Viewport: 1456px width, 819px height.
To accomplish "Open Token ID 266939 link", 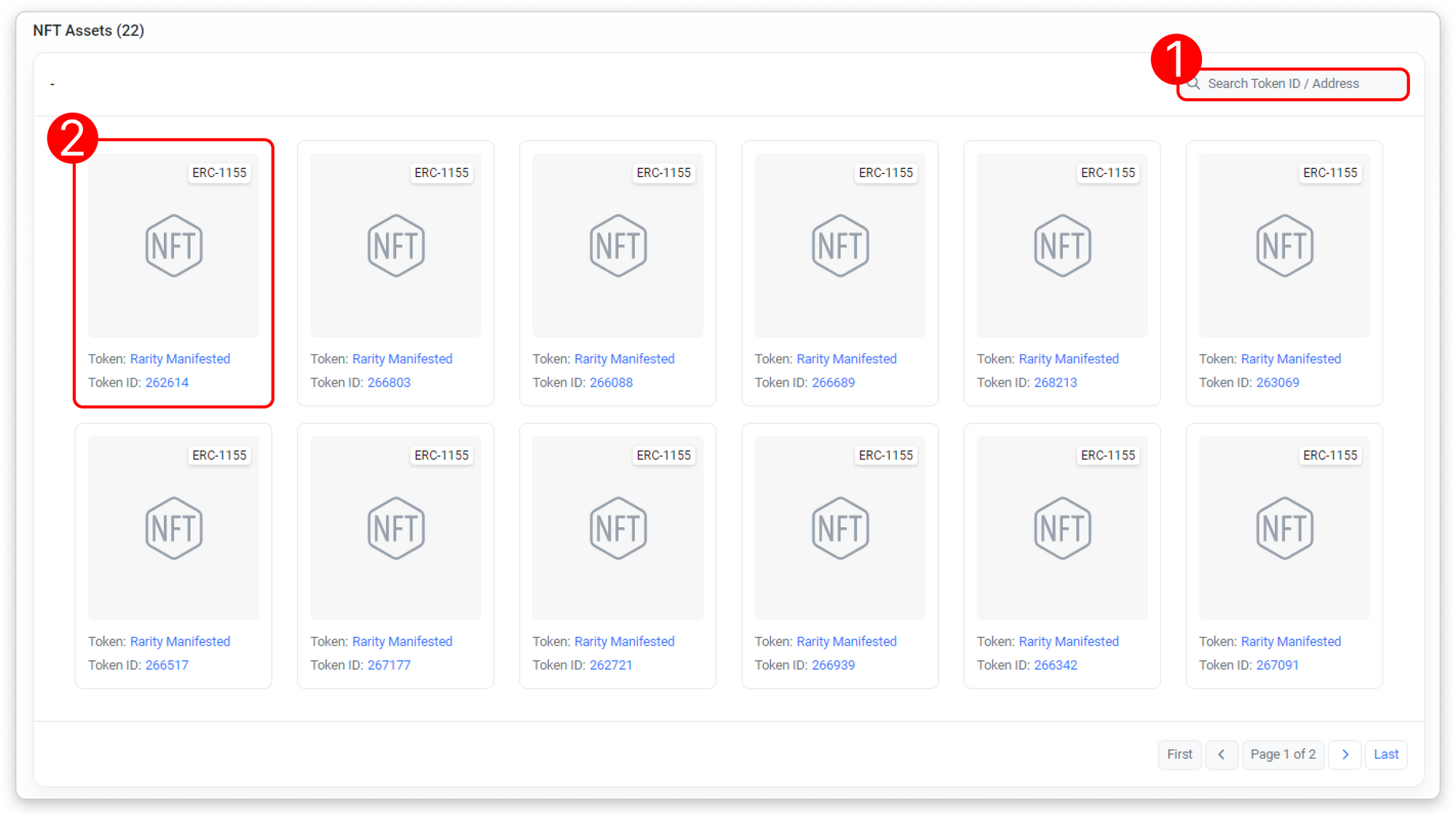I will click(x=833, y=665).
